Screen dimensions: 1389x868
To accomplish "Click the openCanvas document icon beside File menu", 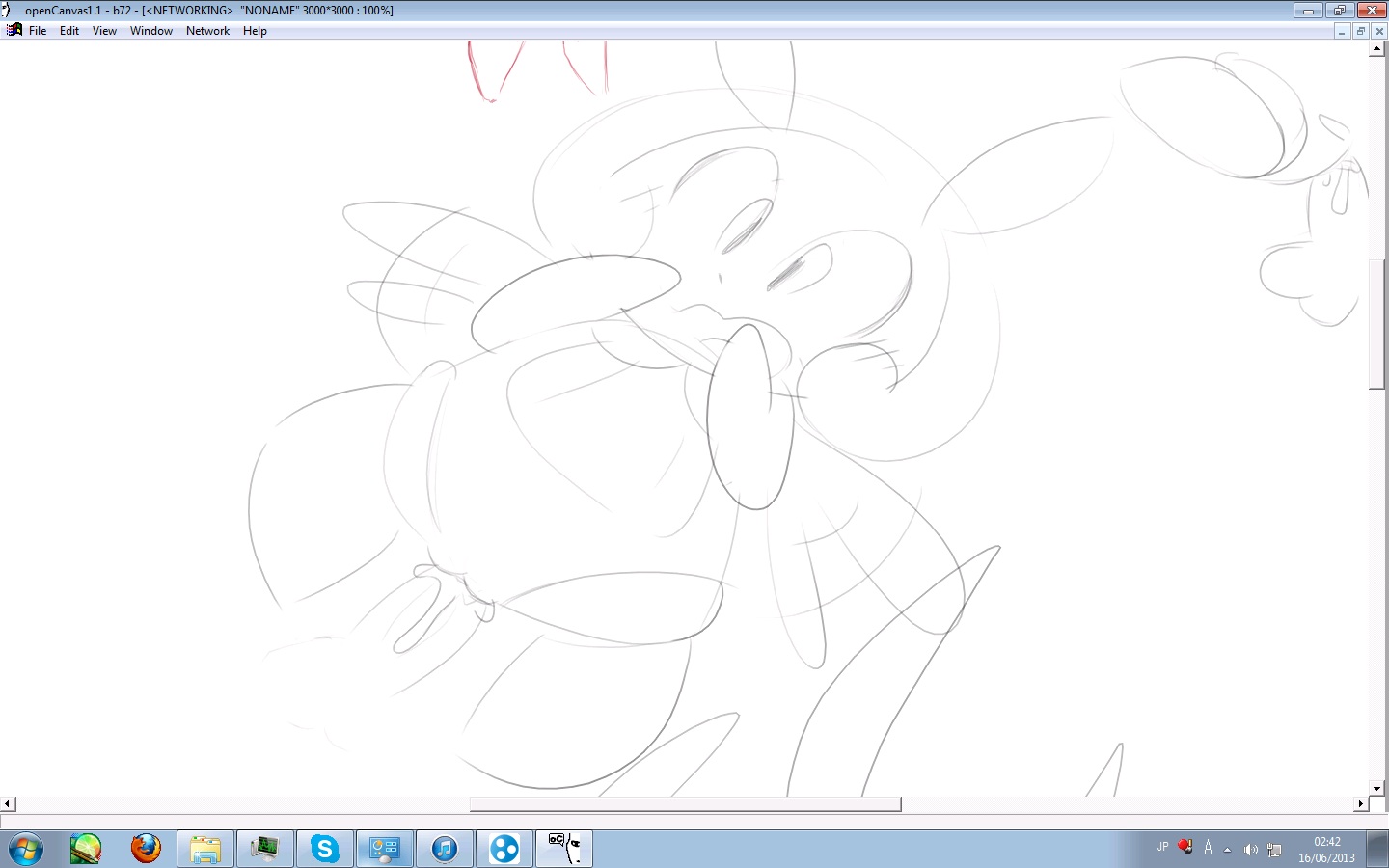I will coord(14,30).
